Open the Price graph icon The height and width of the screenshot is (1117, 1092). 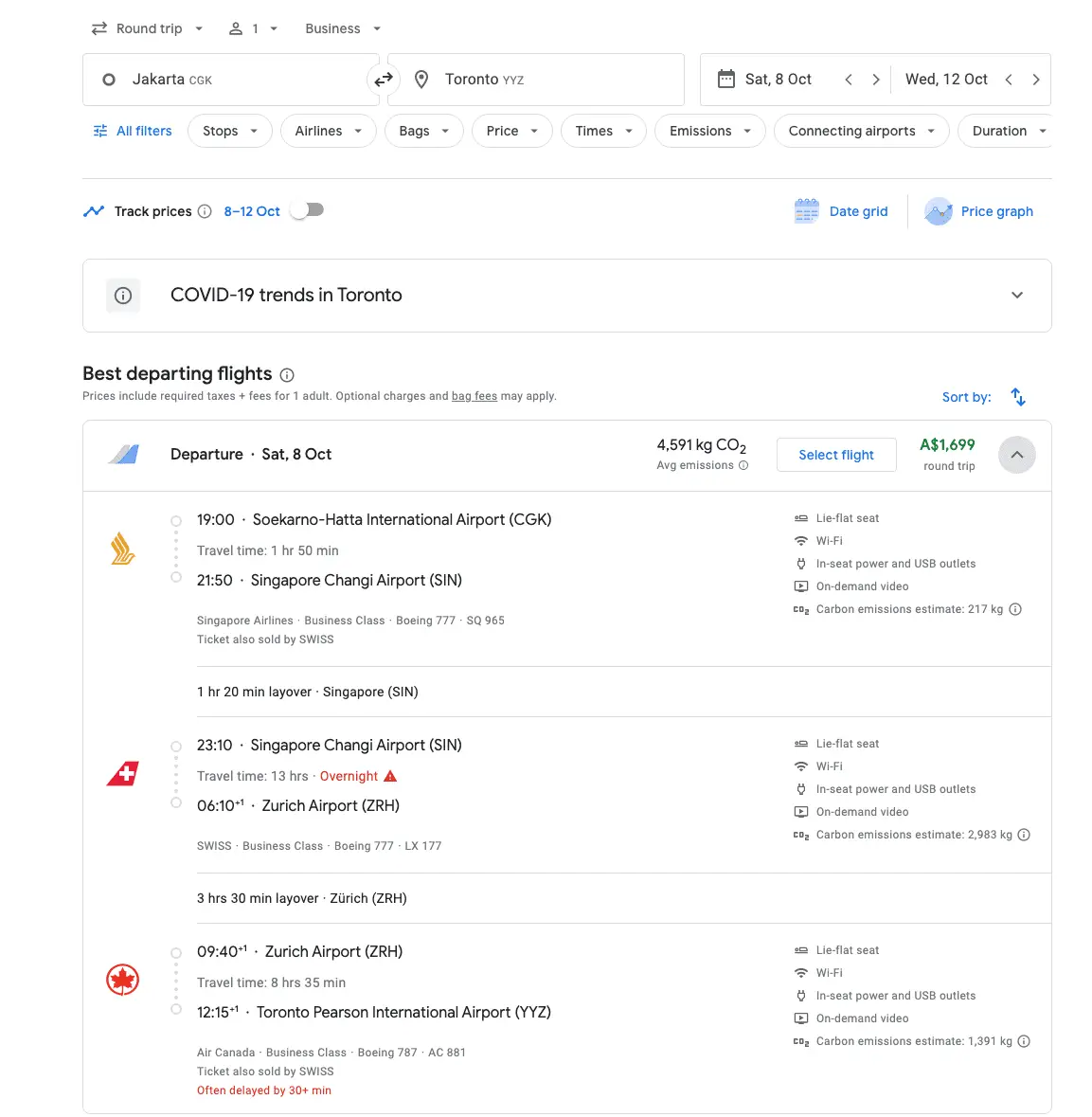coord(939,211)
